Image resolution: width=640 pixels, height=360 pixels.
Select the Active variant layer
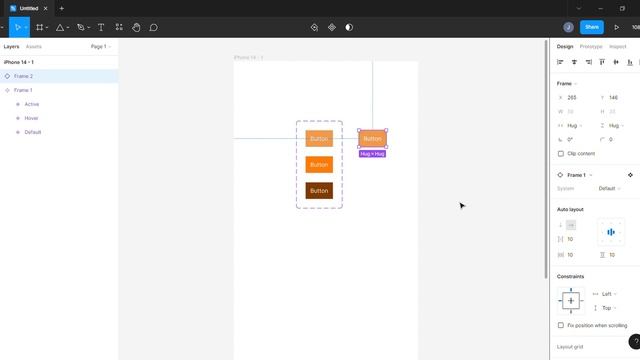[59, 104]
